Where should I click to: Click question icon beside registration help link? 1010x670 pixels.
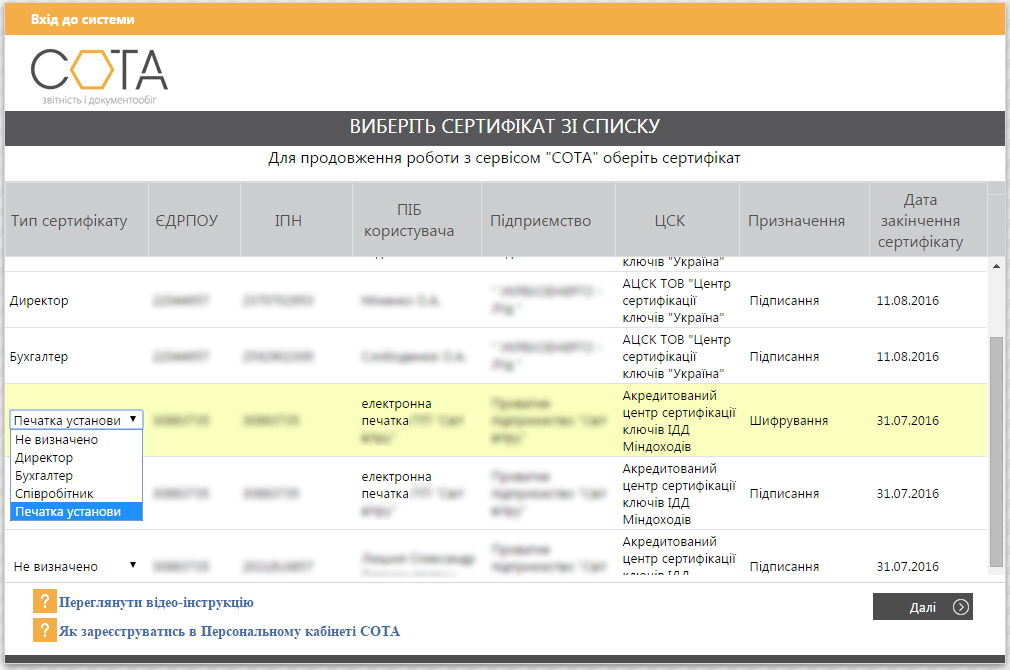click(x=44, y=630)
